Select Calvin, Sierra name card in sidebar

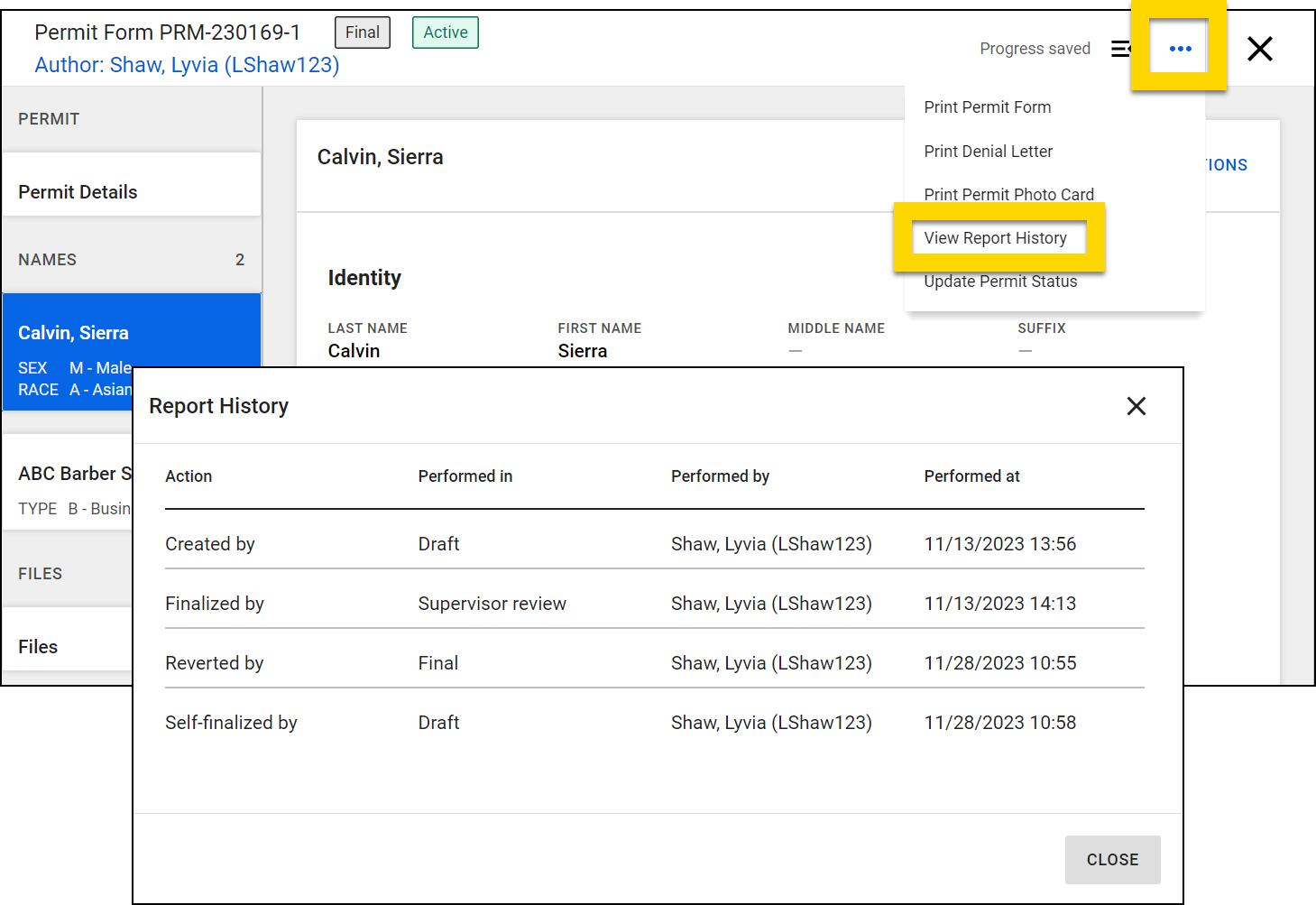(74, 333)
